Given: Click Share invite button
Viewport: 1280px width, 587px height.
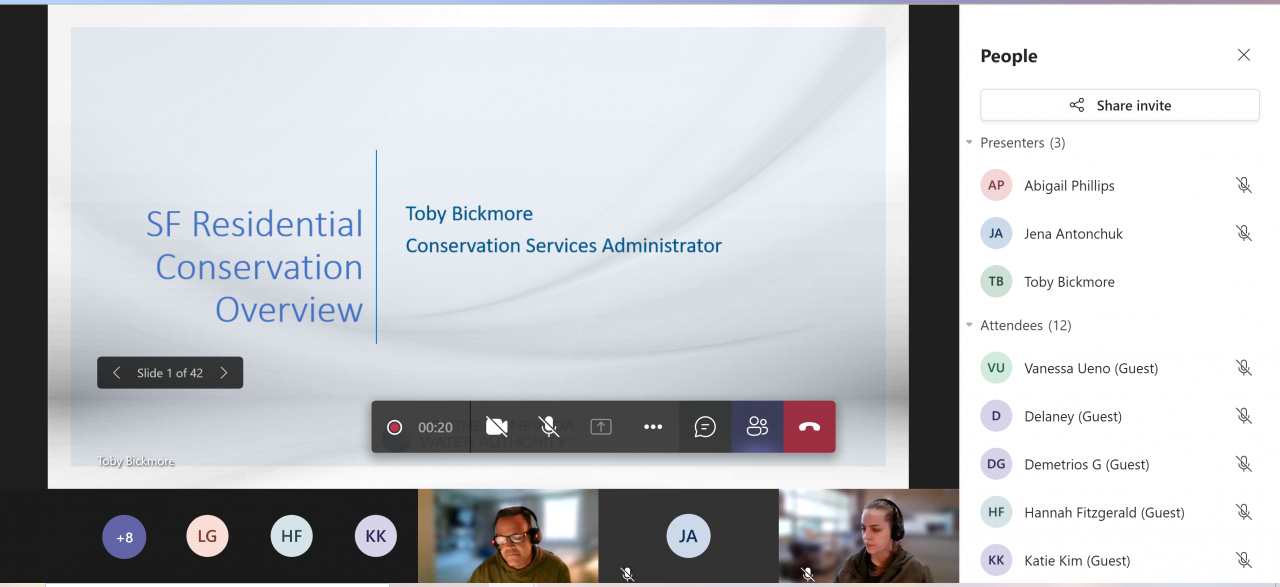Looking at the screenshot, I should (x=1120, y=105).
